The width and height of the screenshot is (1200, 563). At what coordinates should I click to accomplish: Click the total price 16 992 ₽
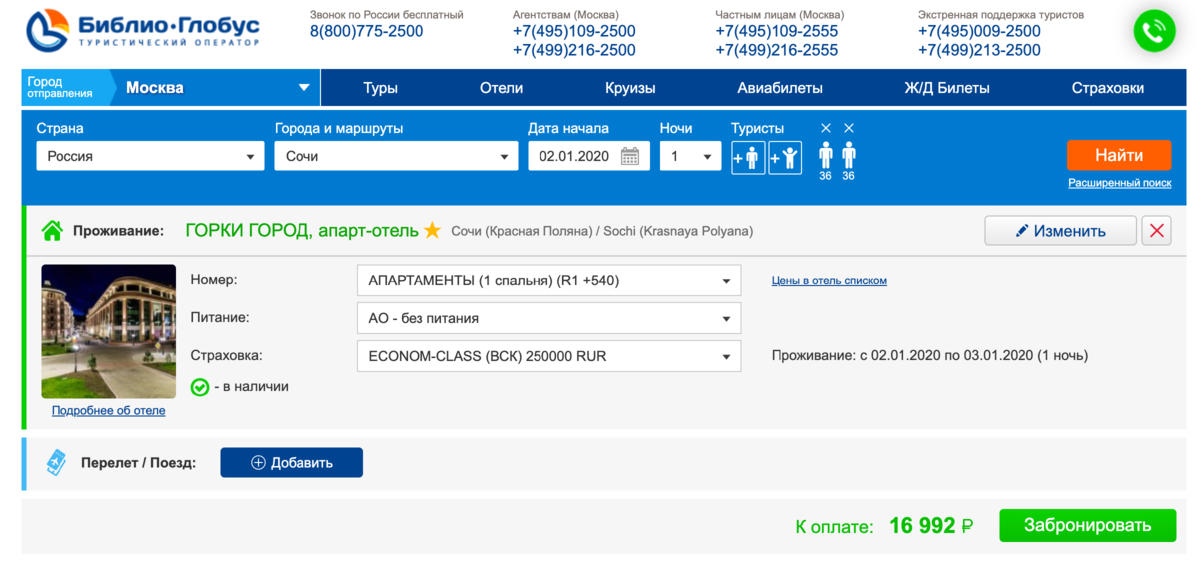(931, 526)
